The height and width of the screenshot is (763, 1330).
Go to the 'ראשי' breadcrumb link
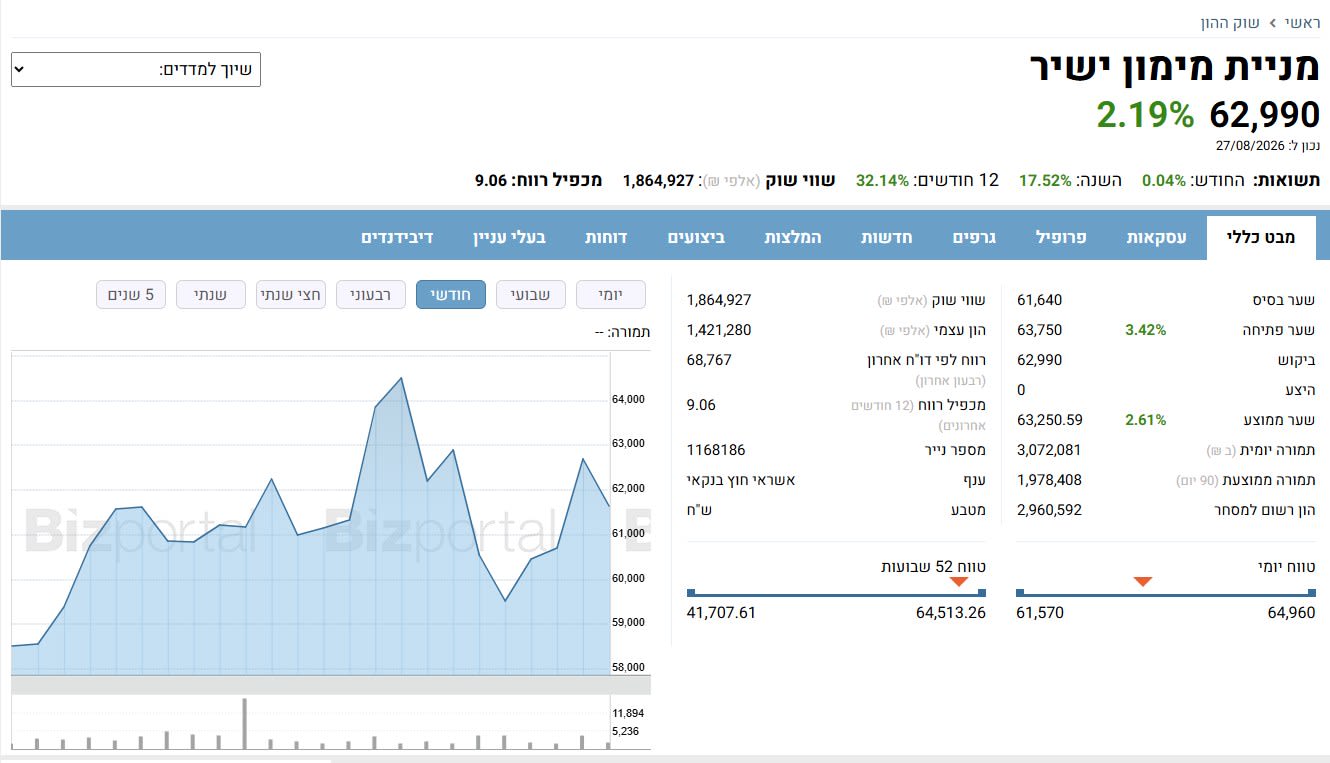(x=1302, y=22)
